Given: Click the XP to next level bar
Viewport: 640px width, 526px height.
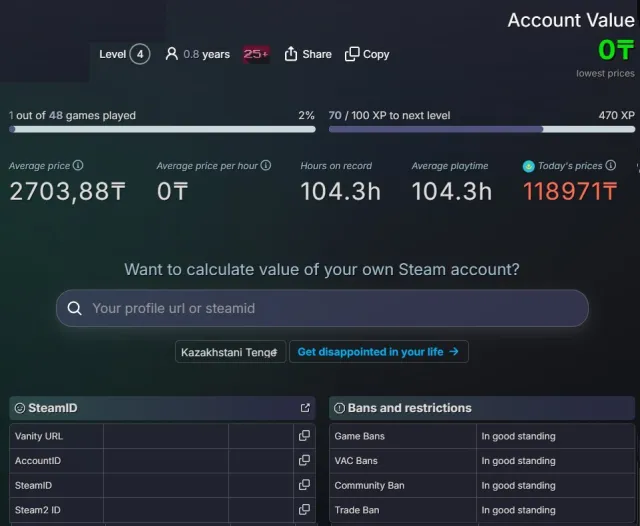Looking at the screenshot, I should point(482,129).
